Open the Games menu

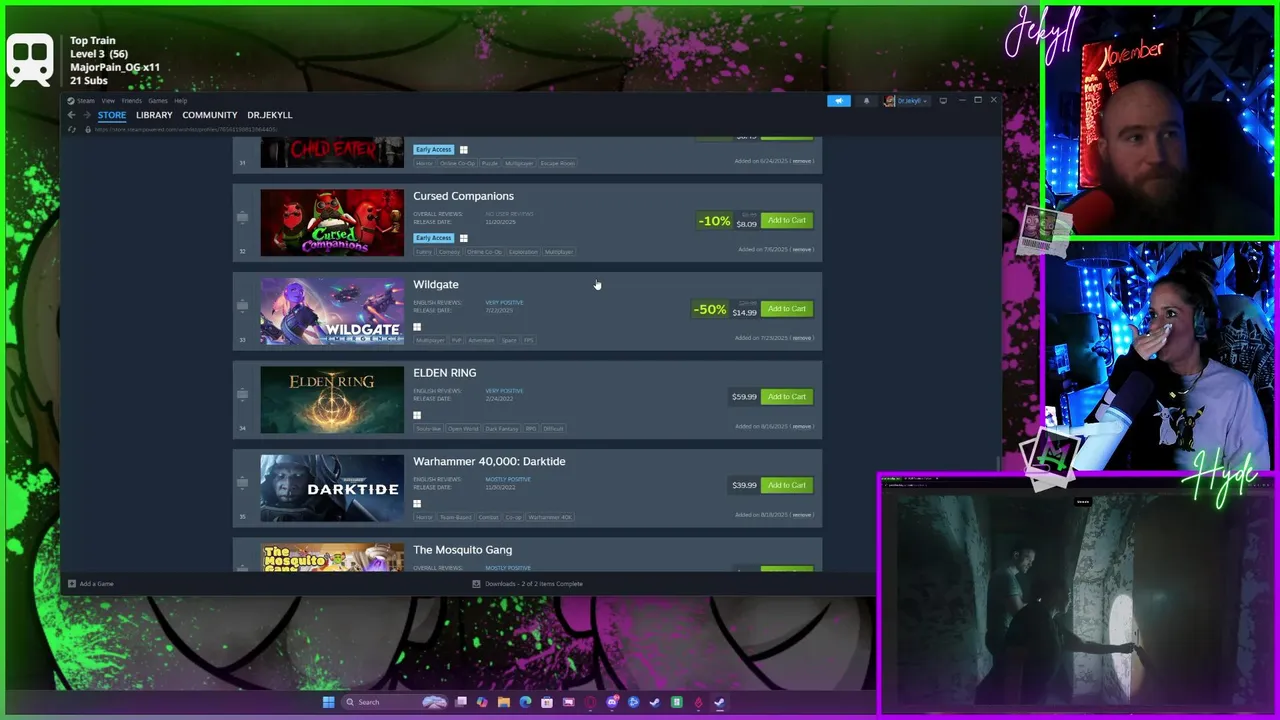pos(158,101)
